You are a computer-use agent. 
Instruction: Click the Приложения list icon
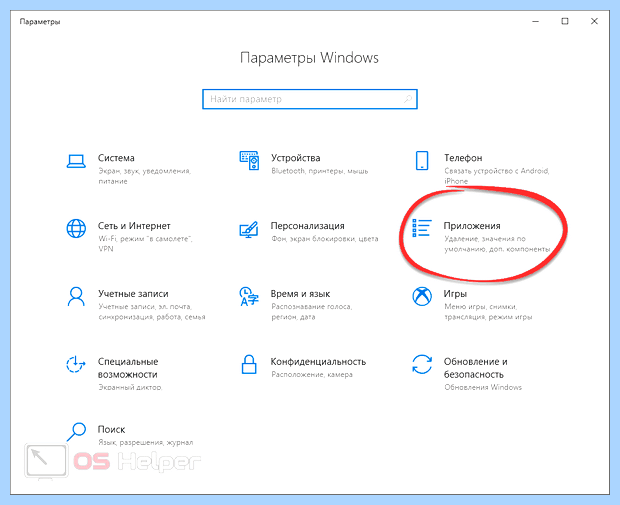pos(422,228)
